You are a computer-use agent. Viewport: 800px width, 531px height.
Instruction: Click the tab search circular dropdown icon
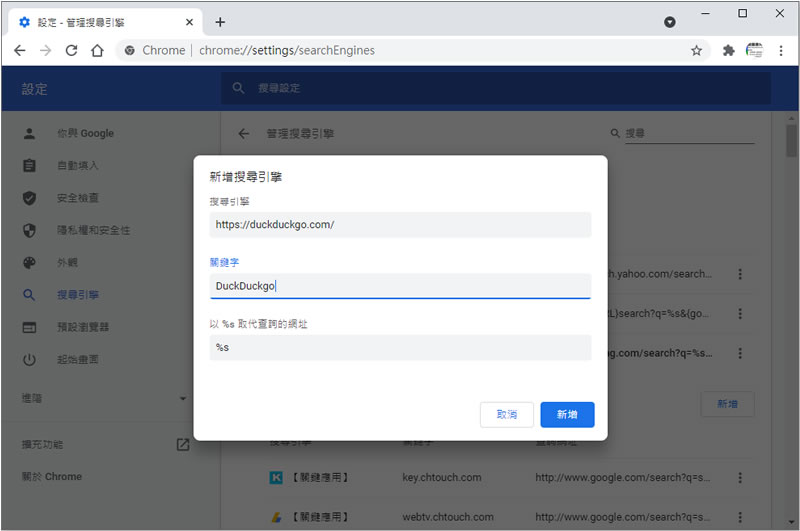pyautogui.click(x=670, y=22)
